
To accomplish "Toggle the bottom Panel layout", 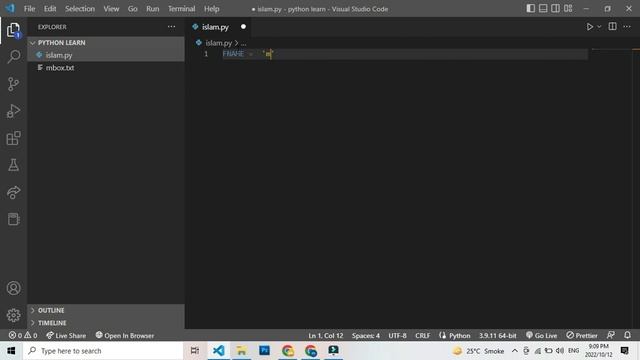I will [x=543, y=9].
